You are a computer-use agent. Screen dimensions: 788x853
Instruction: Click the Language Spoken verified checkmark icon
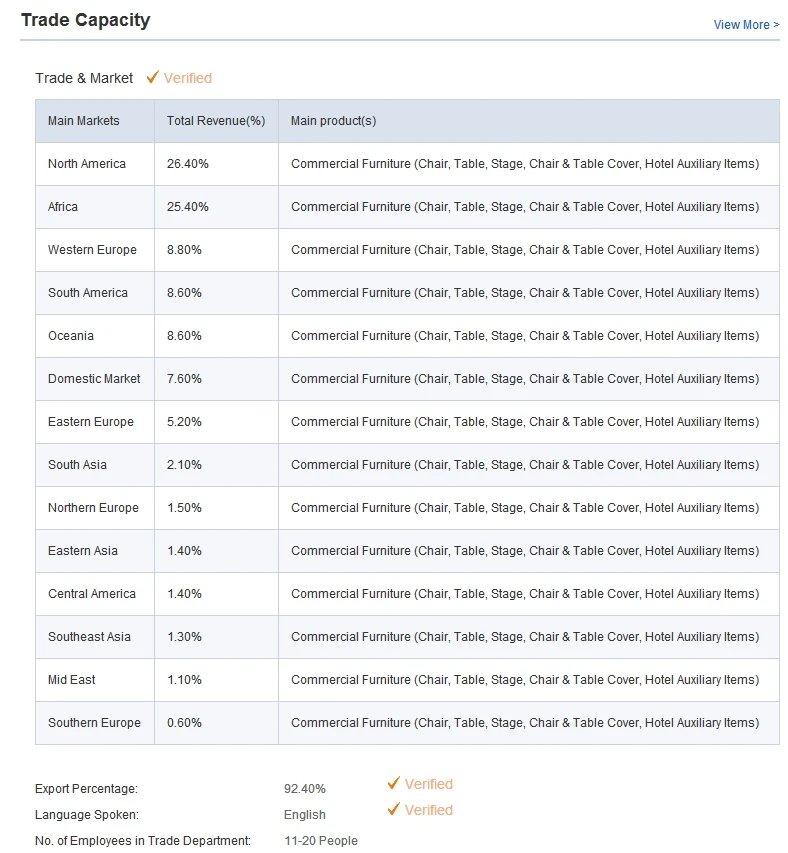pyautogui.click(x=394, y=809)
